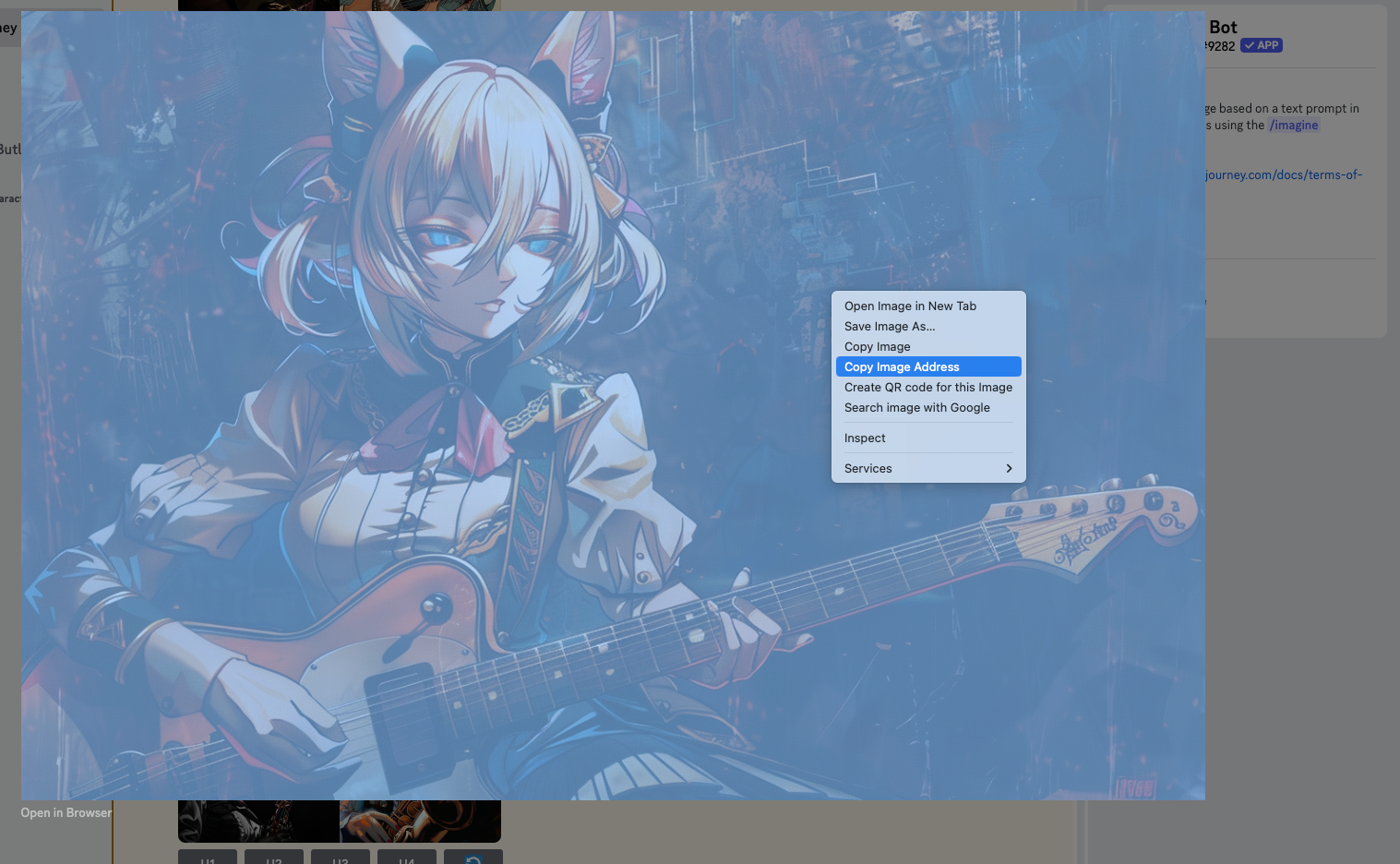Pick "Search image with Google"
This screenshot has width=1400, height=864.
pos(928,408)
